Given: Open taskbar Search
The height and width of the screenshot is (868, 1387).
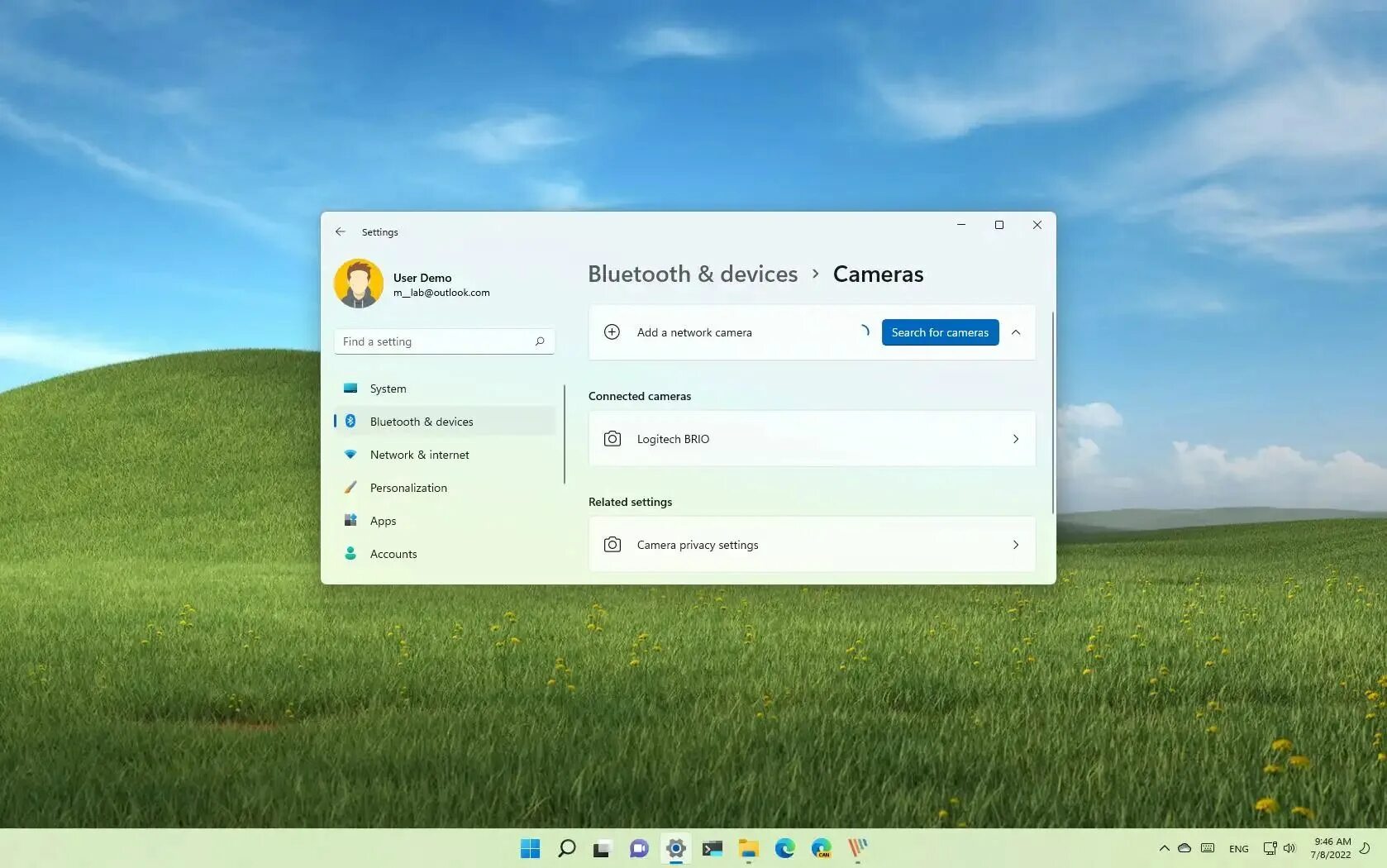Looking at the screenshot, I should coord(567,848).
